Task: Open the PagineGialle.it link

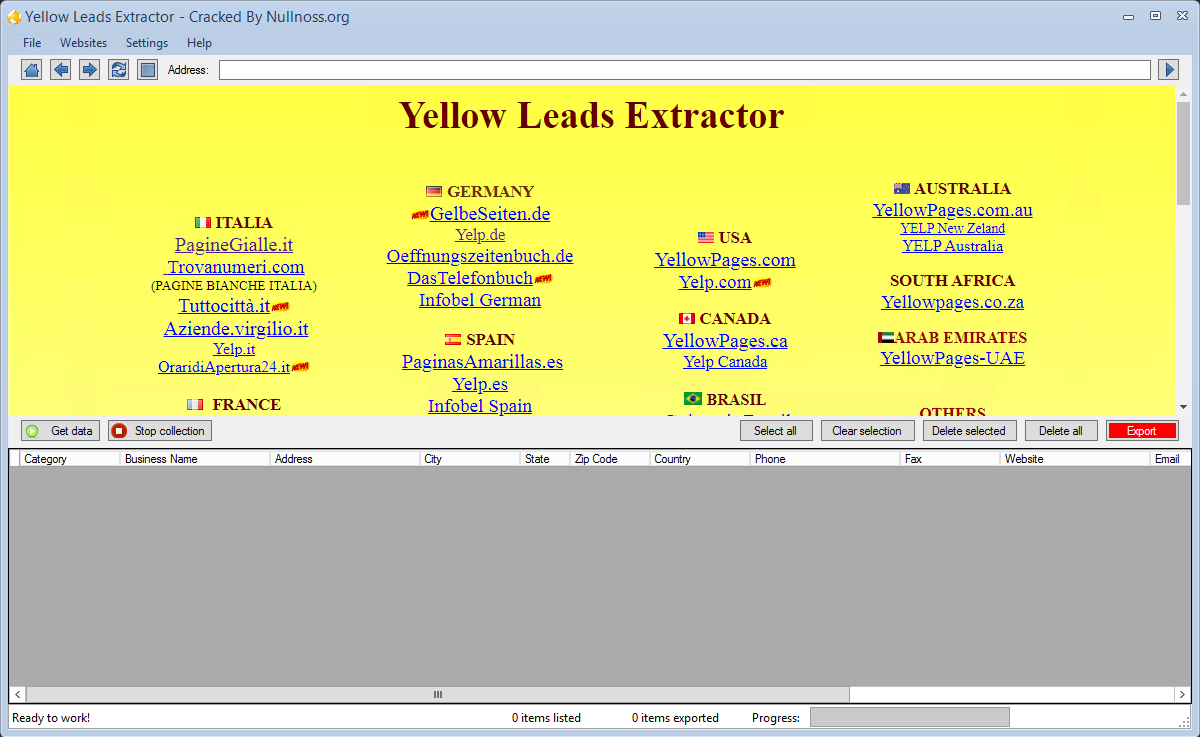Action: tap(234, 245)
